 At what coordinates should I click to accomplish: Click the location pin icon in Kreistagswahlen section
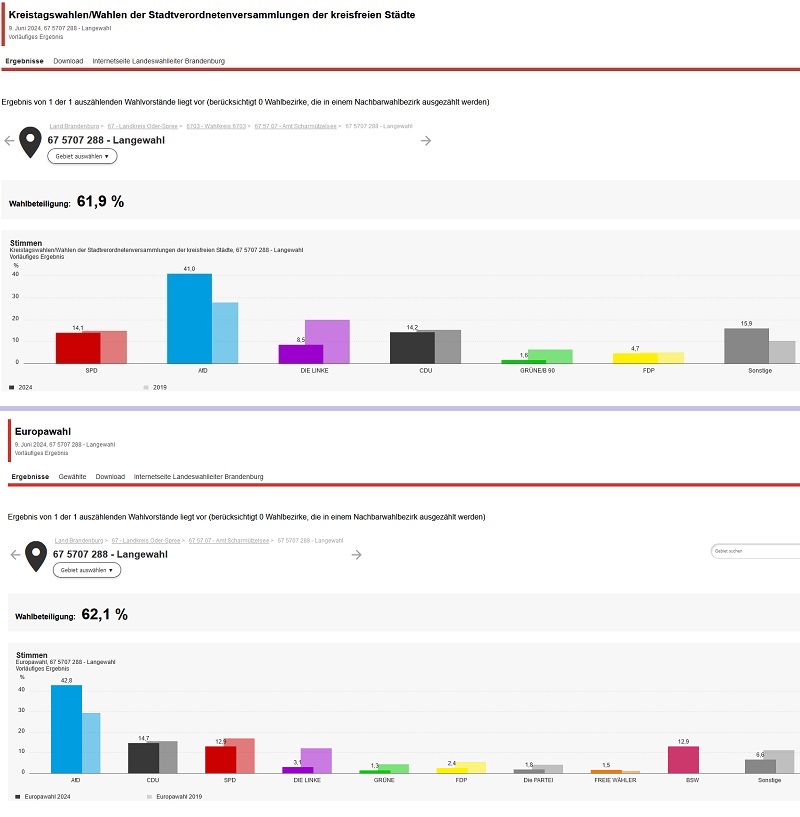click(x=31, y=143)
